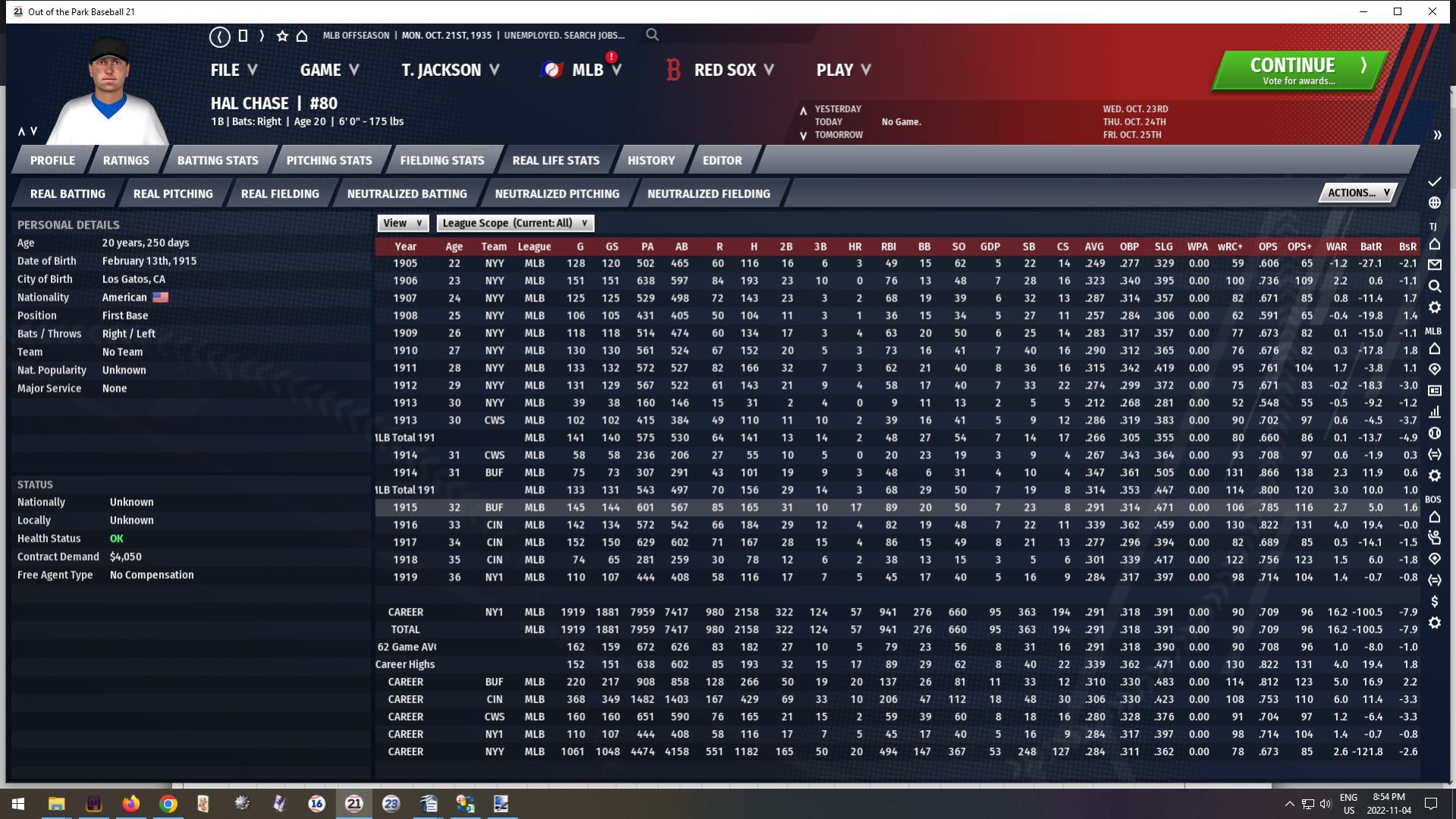This screenshot has height=819, width=1456.
Task: Expand the T. JACKSON manager menu
Action: (x=451, y=70)
